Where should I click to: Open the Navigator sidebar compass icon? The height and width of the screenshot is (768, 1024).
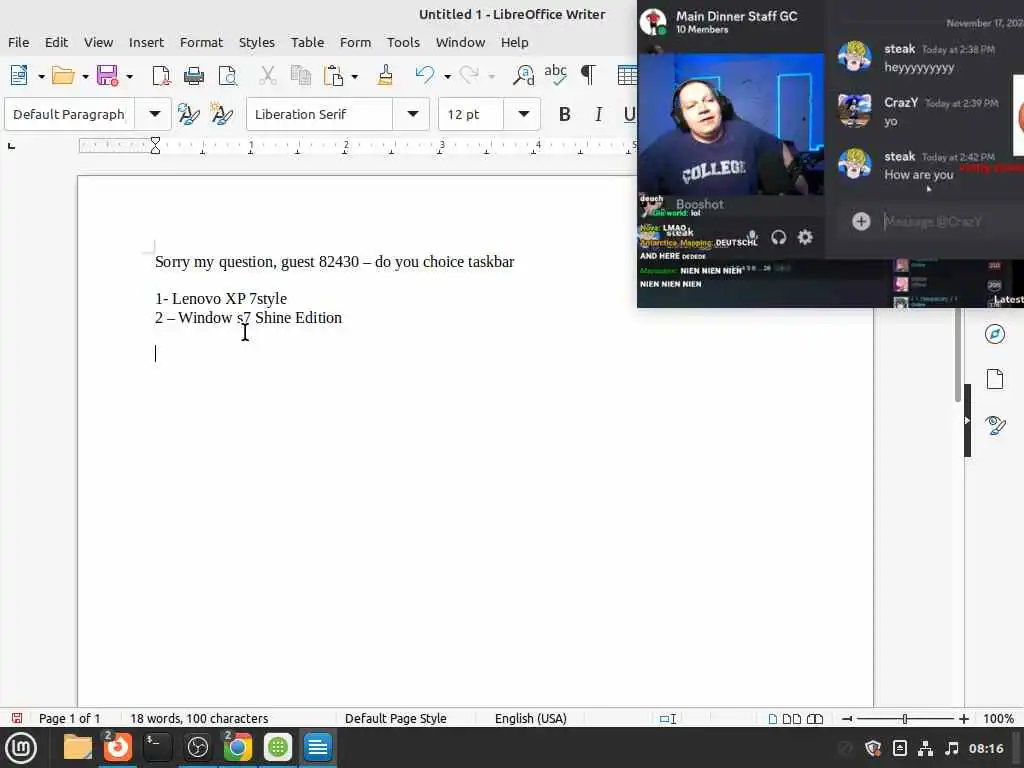click(x=995, y=334)
